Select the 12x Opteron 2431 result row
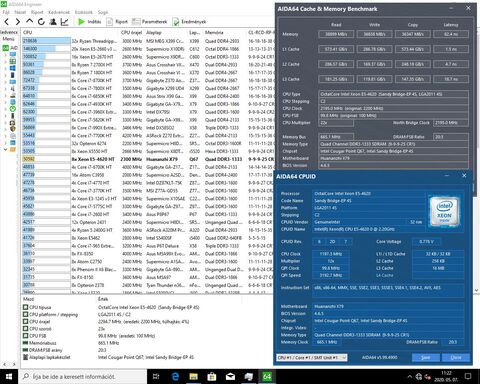 click(148, 222)
